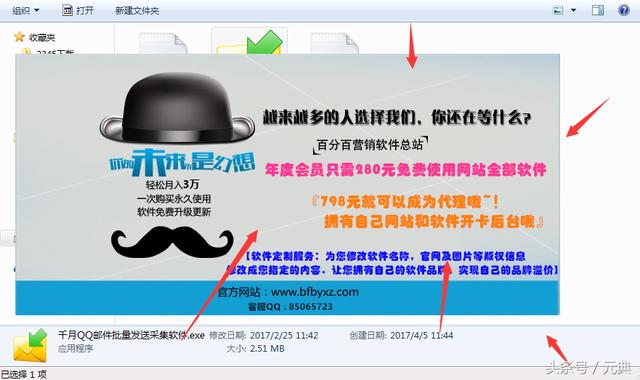Select the blank document file on left
Image resolution: width=640 pixels, height=380 pixels.
tap(163, 44)
